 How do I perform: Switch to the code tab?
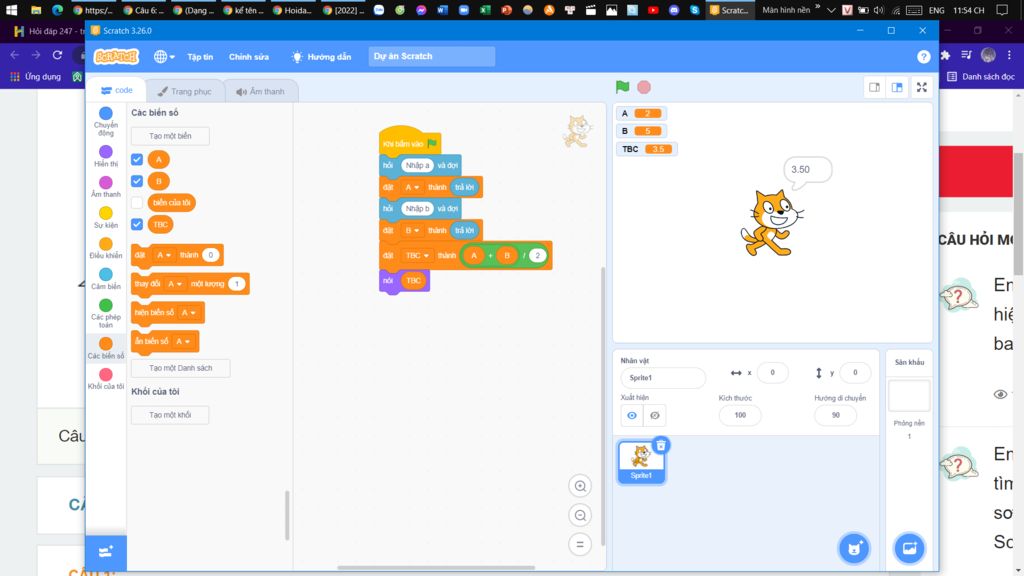pos(116,91)
